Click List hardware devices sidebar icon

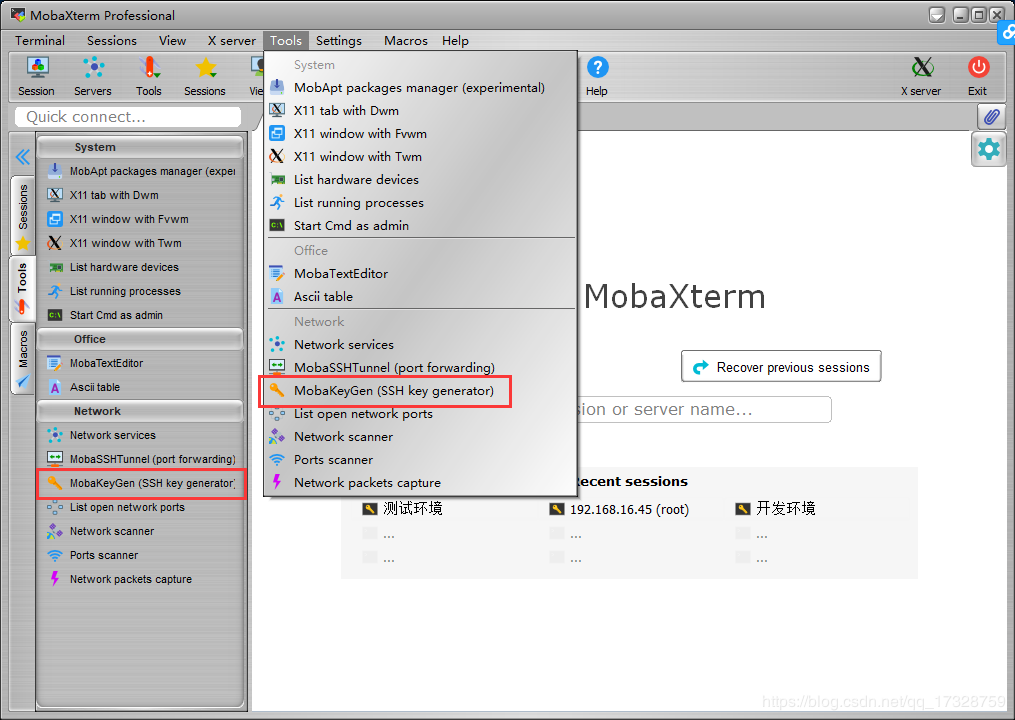[x=55, y=267]
